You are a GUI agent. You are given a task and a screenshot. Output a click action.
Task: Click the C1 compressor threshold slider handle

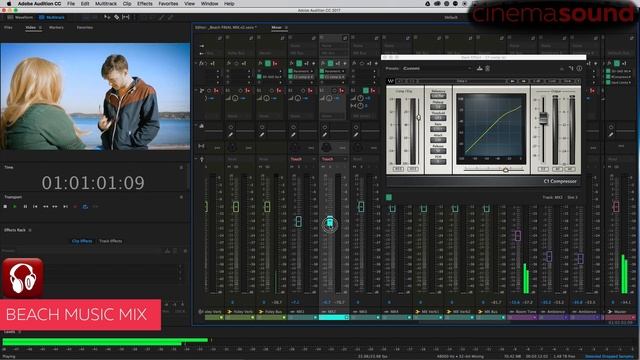(418, 118)
